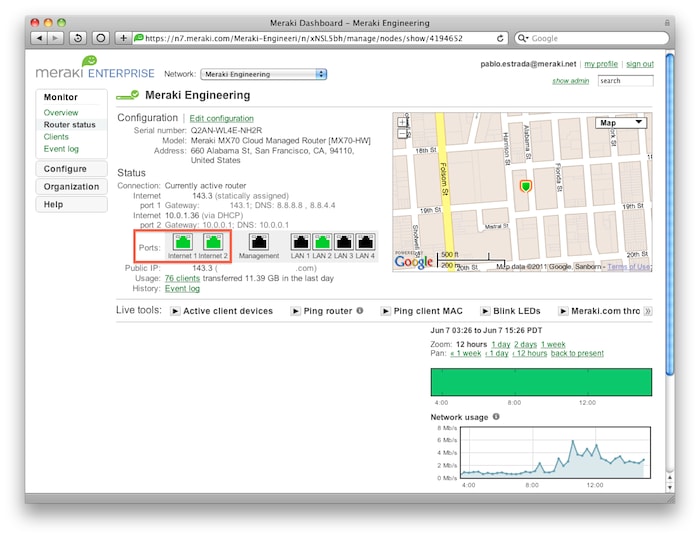Screen dimensions: 700x538
Task: Expand the Ping router live tool
Action: 296,311
